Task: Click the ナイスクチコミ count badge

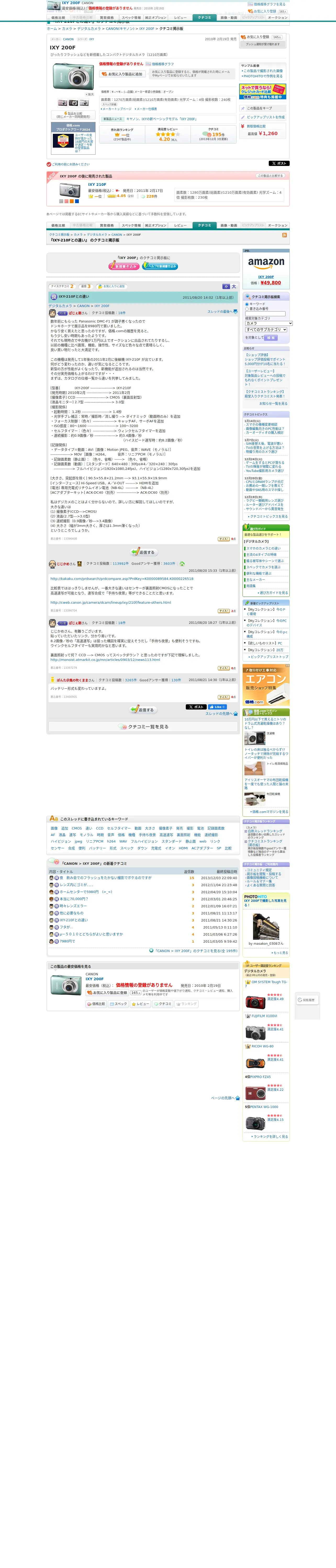Action: pos(62,286)
